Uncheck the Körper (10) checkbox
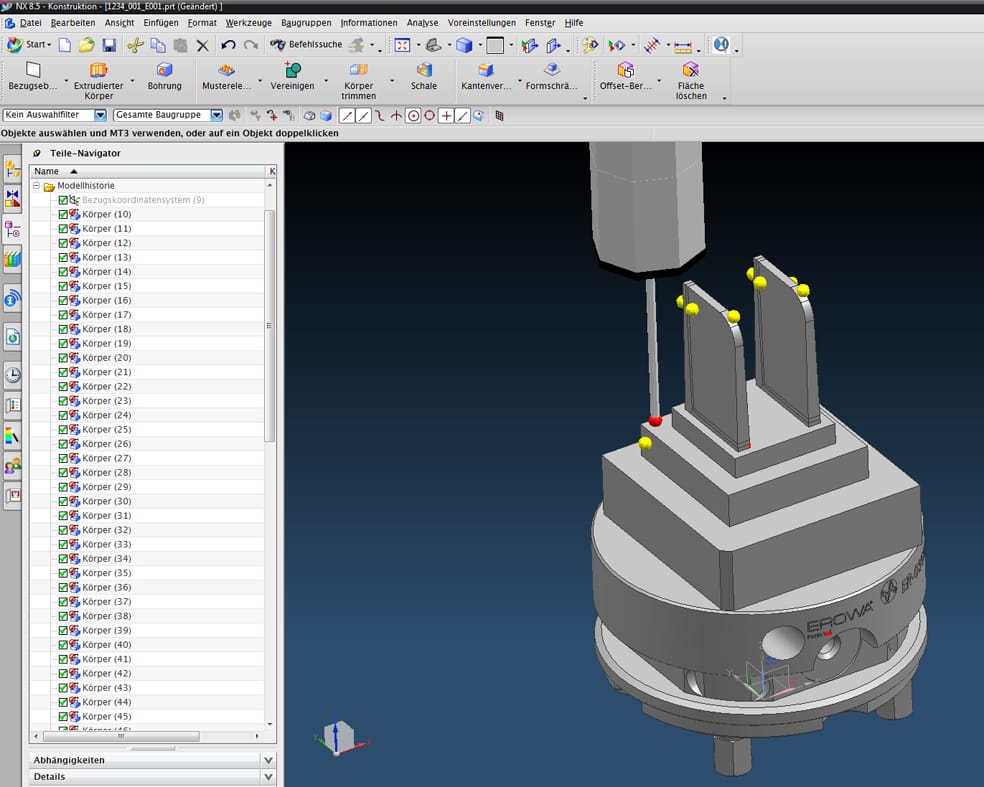The height and width of the screenshot is (787, 984). 63,214
